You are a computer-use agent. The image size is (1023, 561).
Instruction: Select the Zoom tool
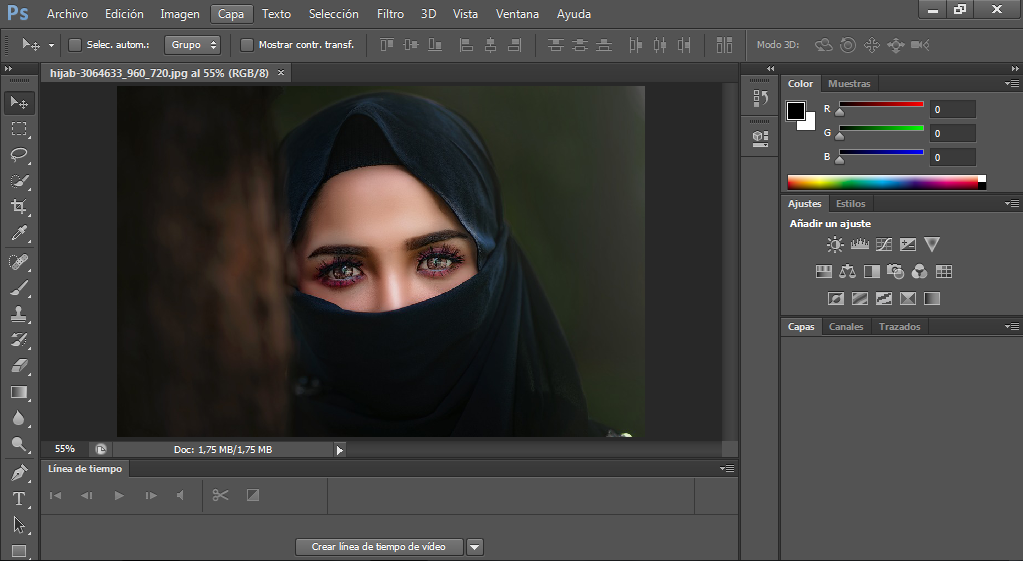(19, 445)
